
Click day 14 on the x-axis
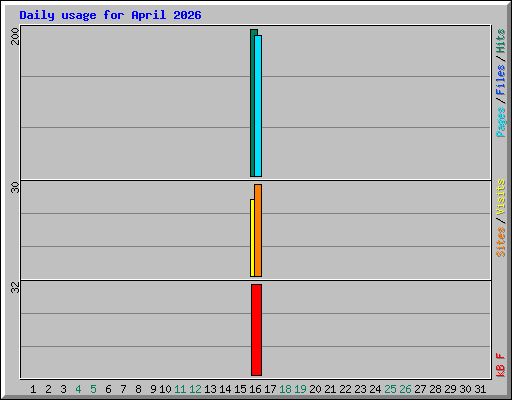(225, 389)
